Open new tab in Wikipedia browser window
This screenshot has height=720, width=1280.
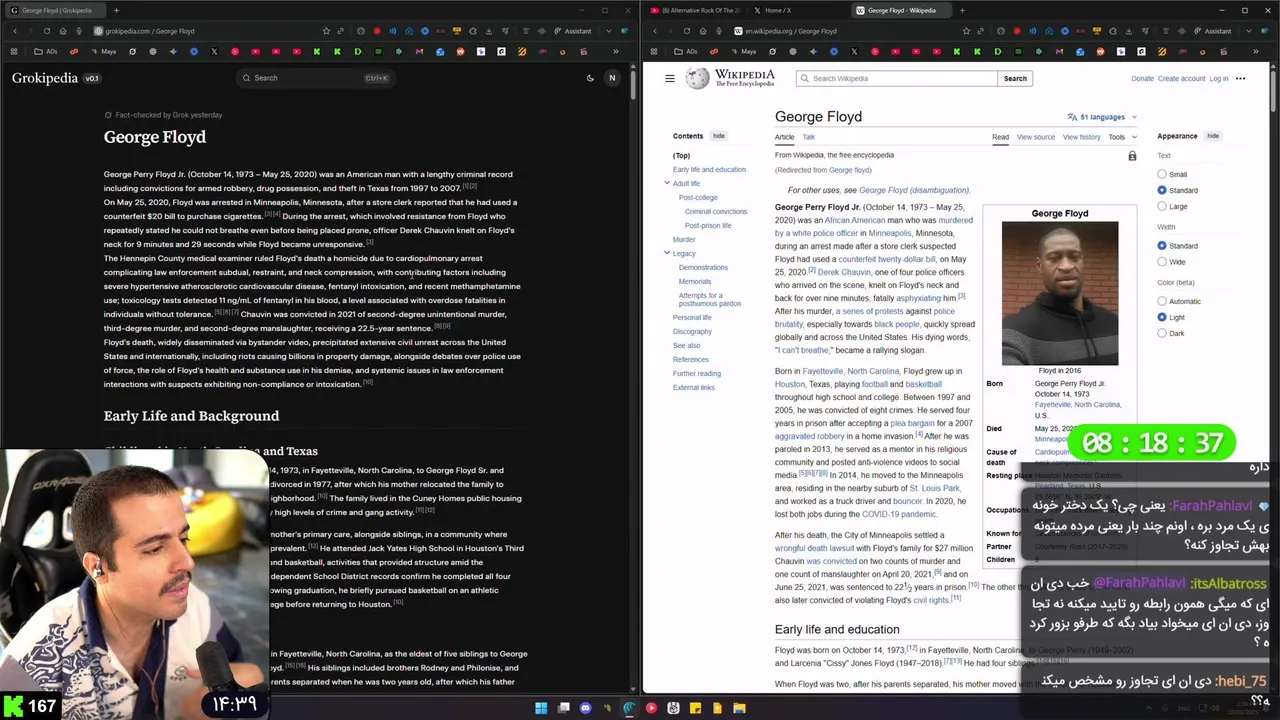(961, 10)
